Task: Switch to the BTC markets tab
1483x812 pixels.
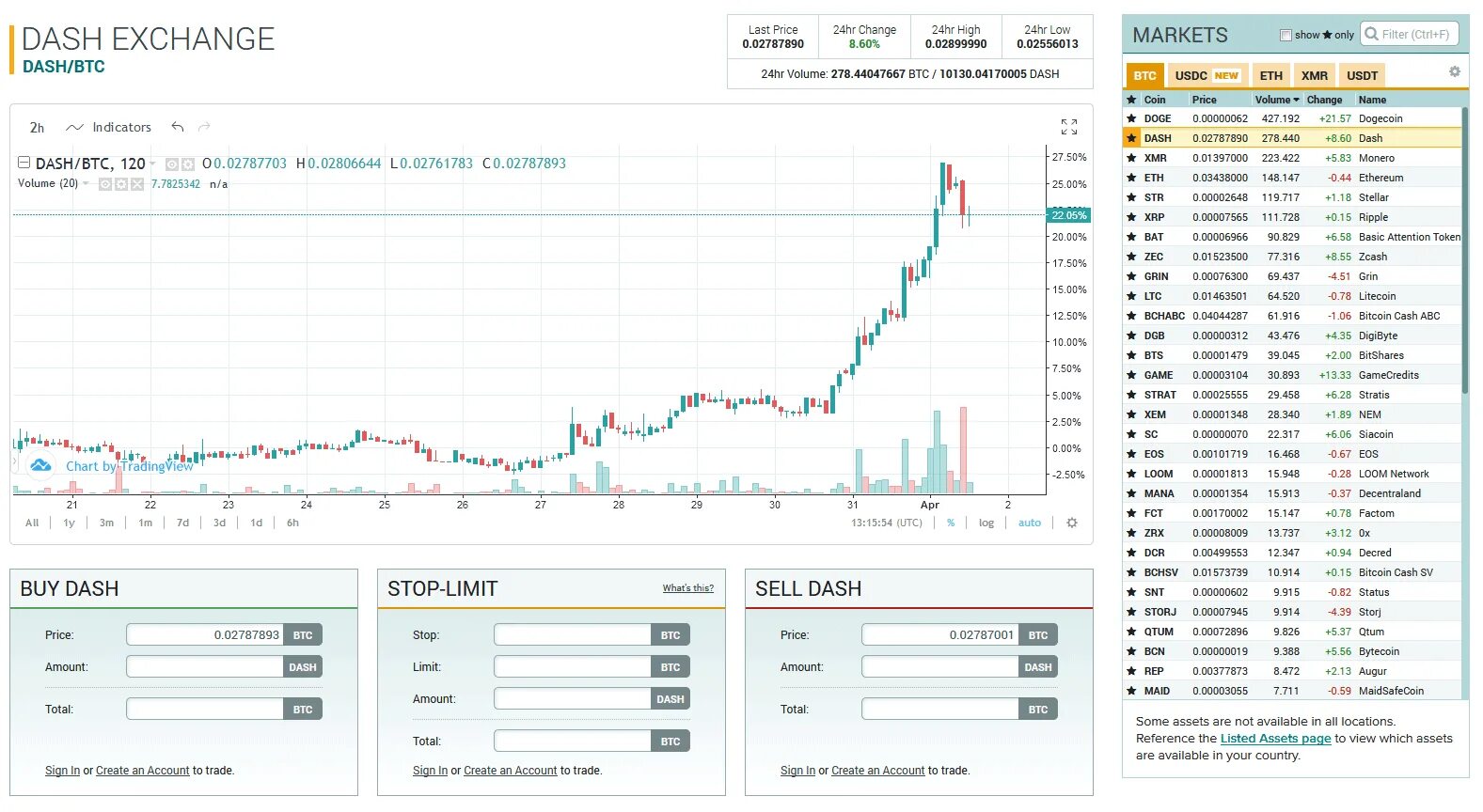Action: [x=1144, y=75]
